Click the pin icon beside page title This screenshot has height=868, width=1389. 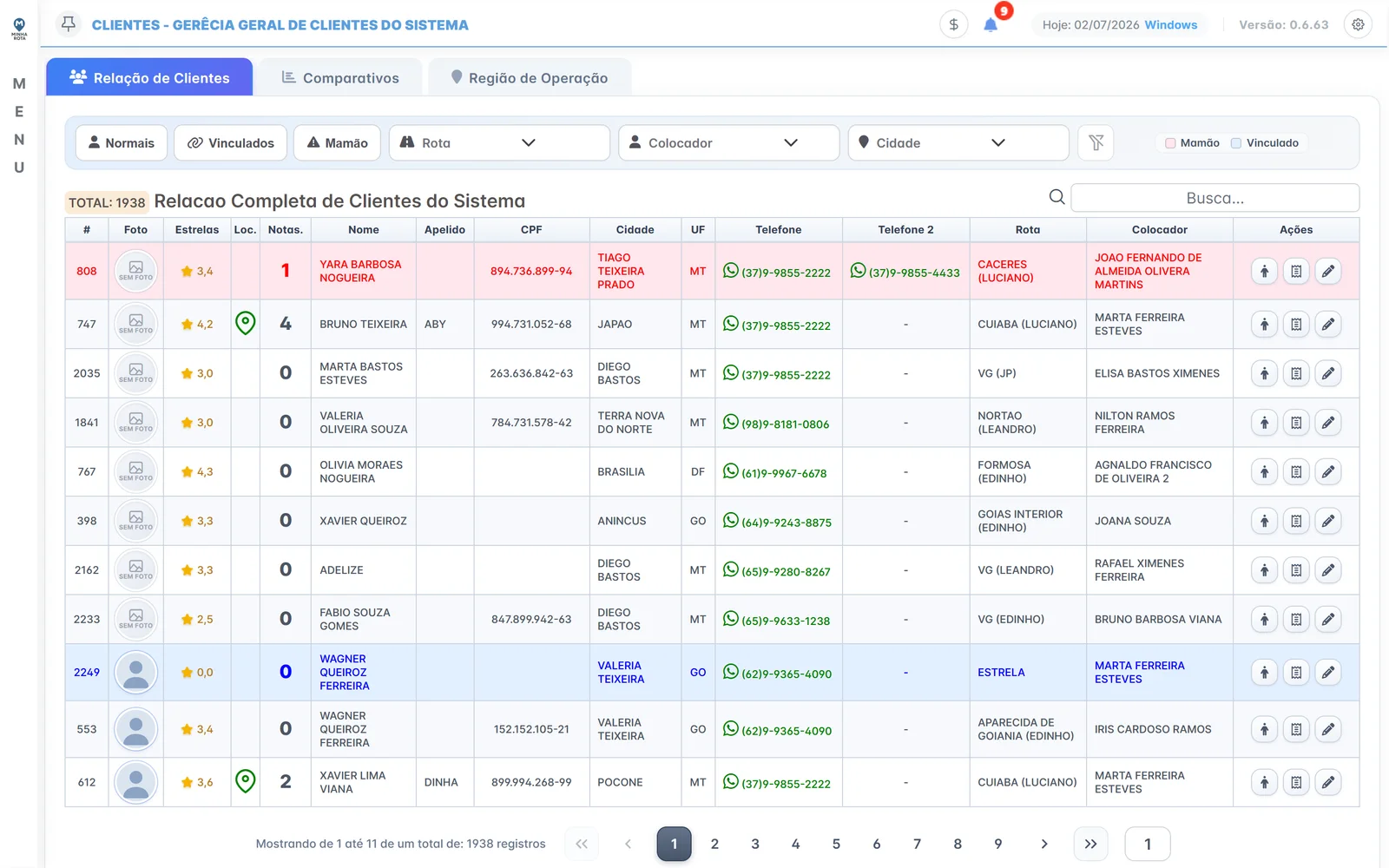coord(69,24)
